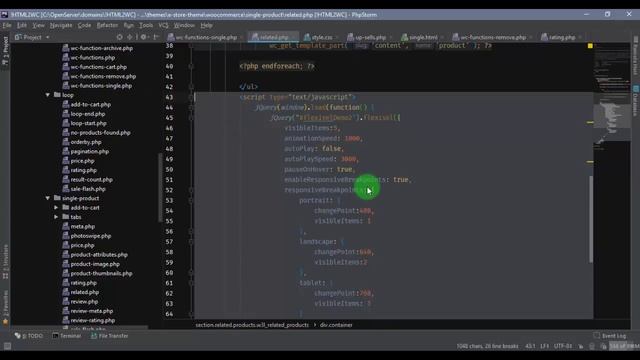The height and width of the screenshot is (360, 640).
Task: Switch to wc-functions-single.php editor tab
Action: tap(205, 37)
